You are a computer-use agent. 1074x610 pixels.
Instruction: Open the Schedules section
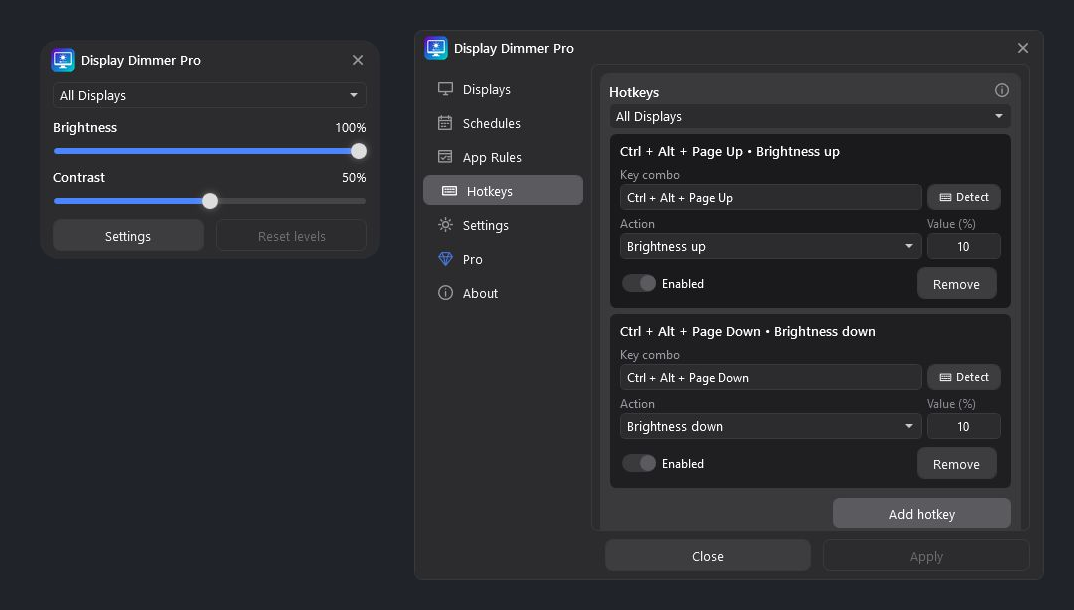click(503, 123)
